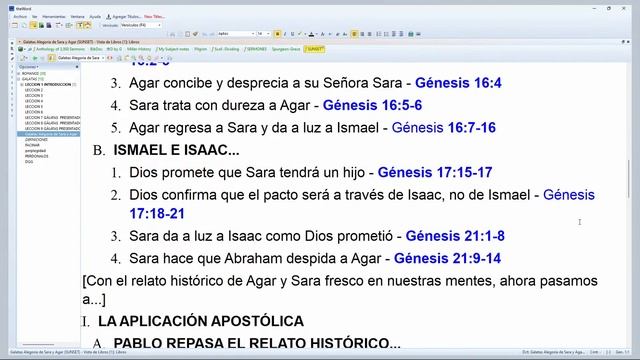Image resolution: width=640 pixels, height=360 pixels.
Task: Toggle center text alignment
Action: [x=362, y=34]
